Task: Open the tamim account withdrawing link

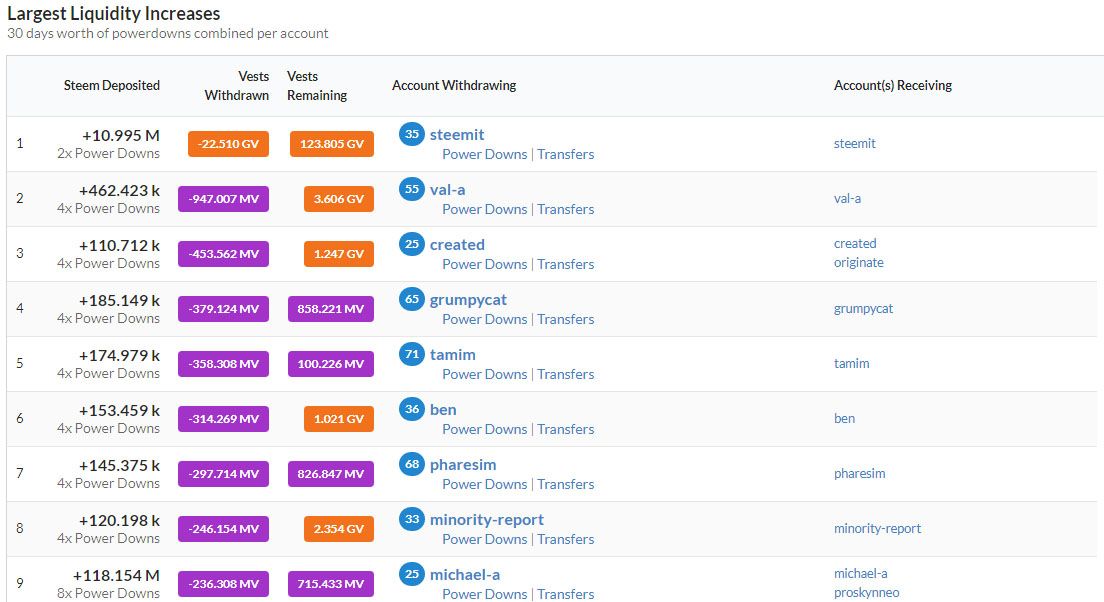Action: [453, 354]
